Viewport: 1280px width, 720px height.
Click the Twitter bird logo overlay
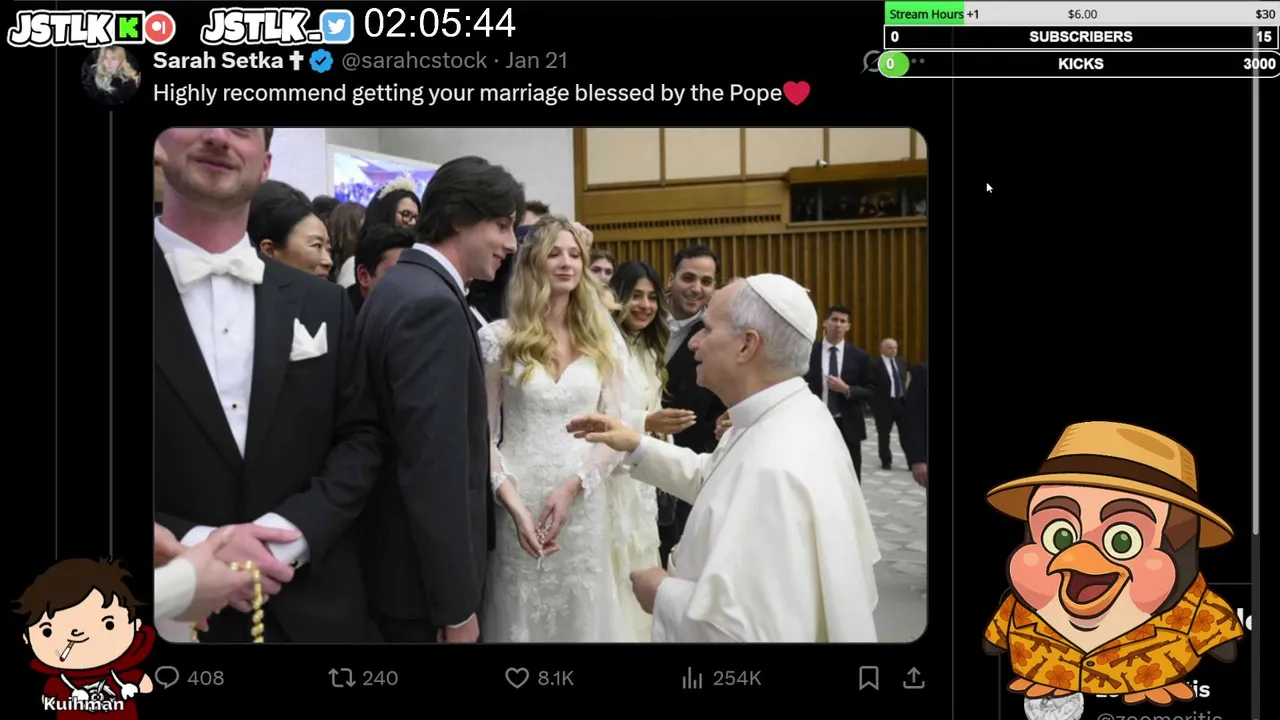point(338,27)
